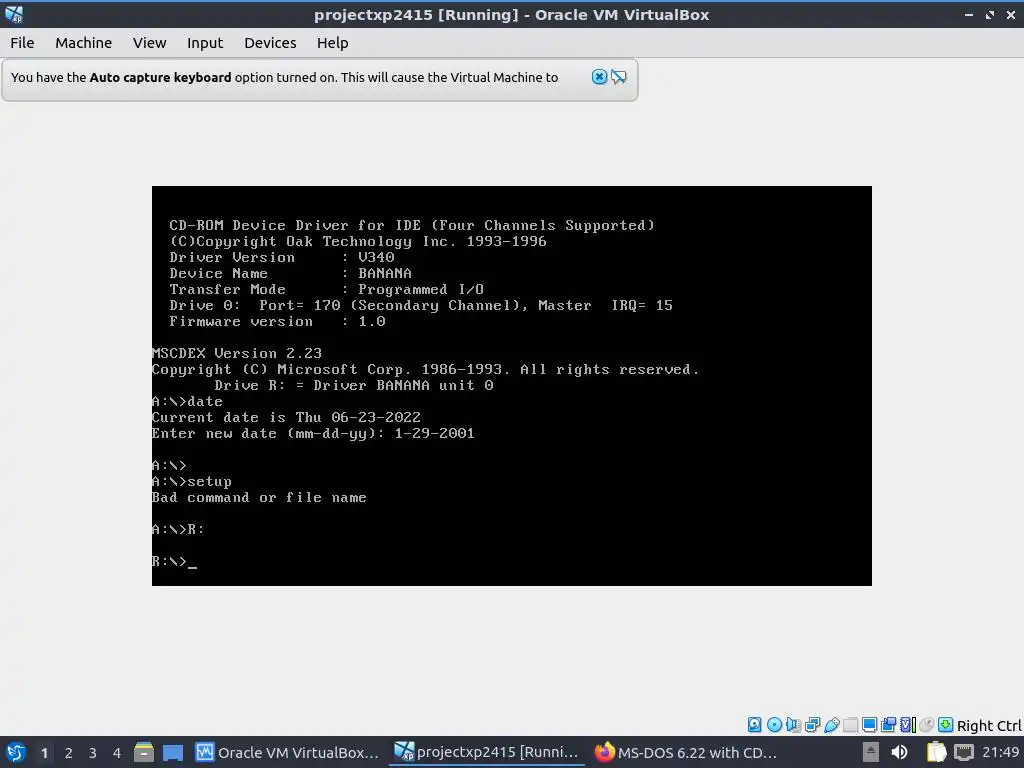Switch to workspace 3
The height and width of the screenshot is (768, 1024).
coord(93,753)
